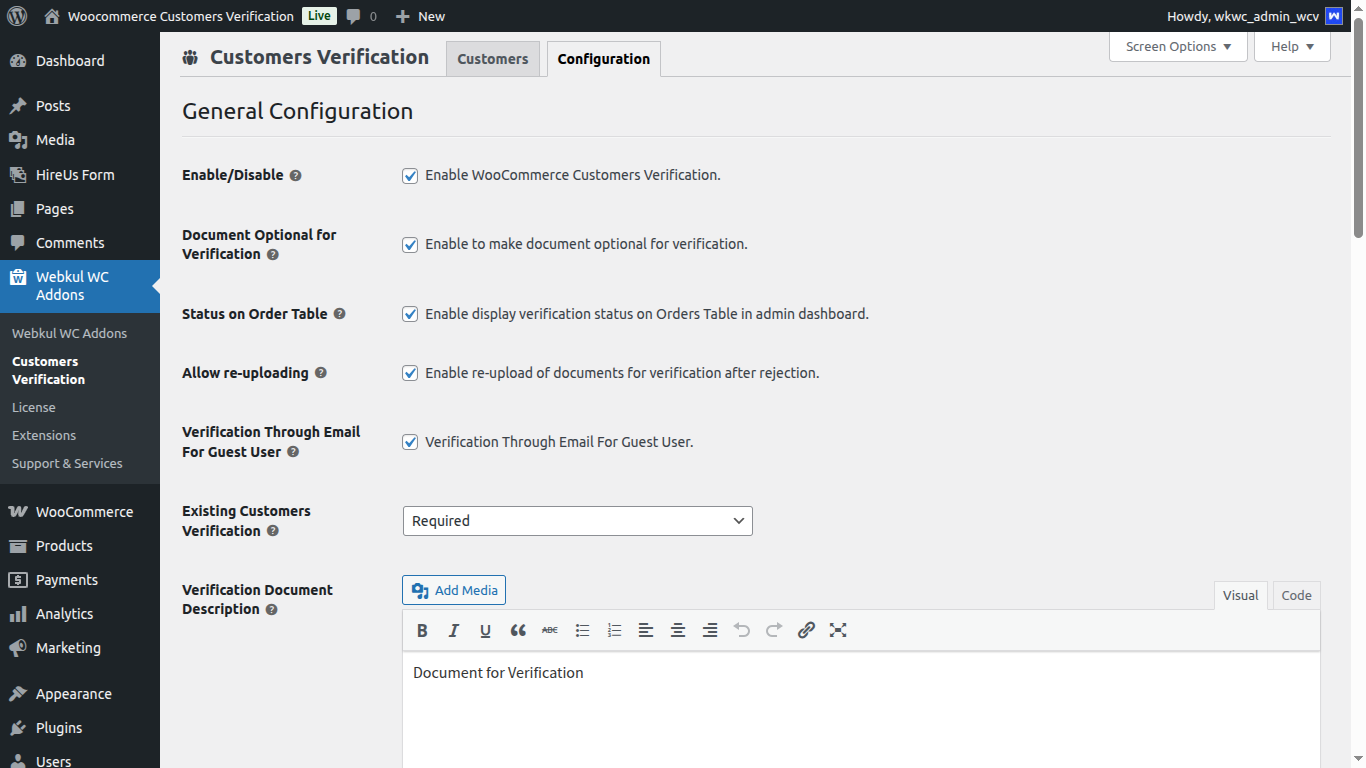Disable re-upload of documents after rejection

[x=410, y=373]
